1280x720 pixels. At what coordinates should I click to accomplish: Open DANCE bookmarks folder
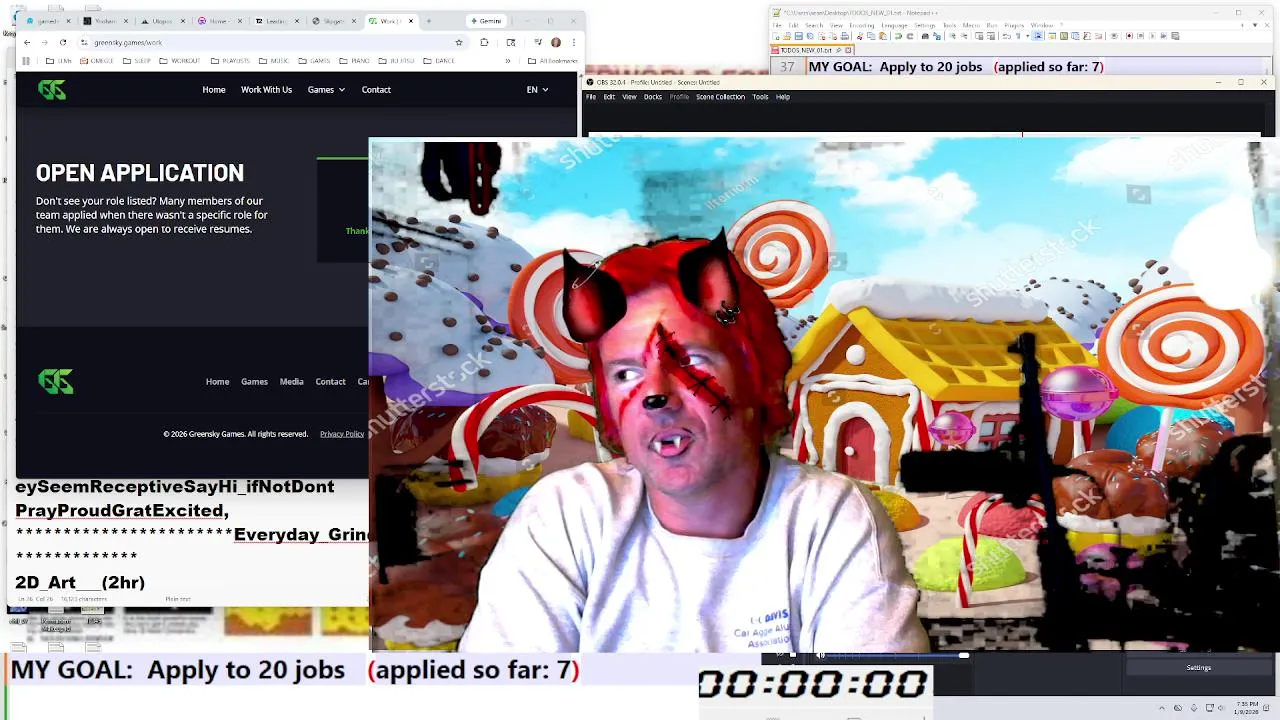pyautogui.click(x=439, y=61)
